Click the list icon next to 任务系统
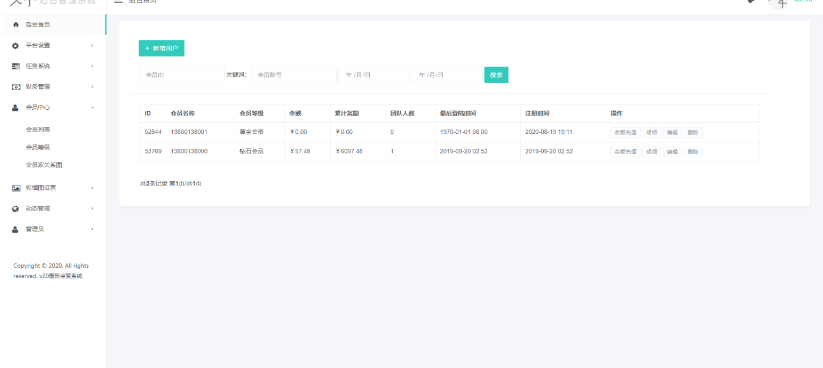 coord(16,66)
